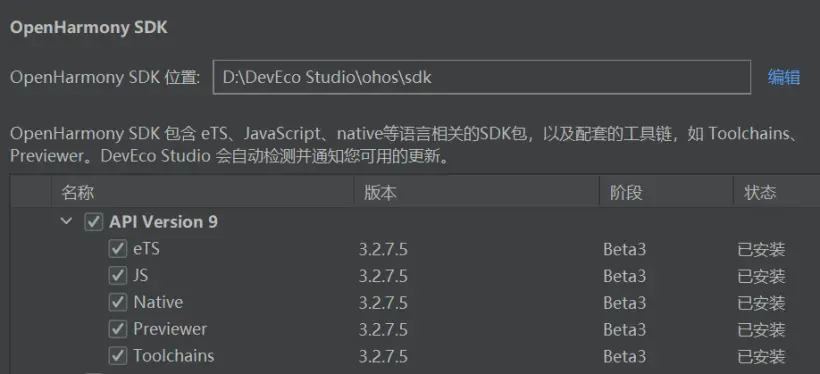The height and width of the screenshot is (374, 820).
Task: Click Beta3 stage in Toolchains row
Action: coord(624,356)
